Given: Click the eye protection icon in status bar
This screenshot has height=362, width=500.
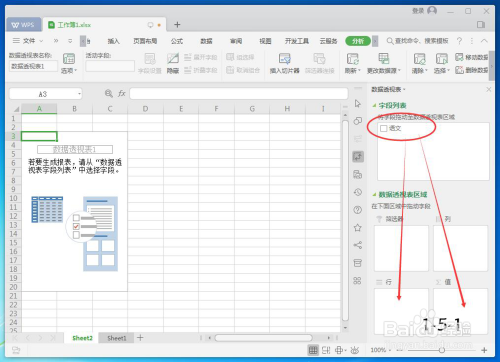Looking at the screenshot, I should click(x=355, y=350).
